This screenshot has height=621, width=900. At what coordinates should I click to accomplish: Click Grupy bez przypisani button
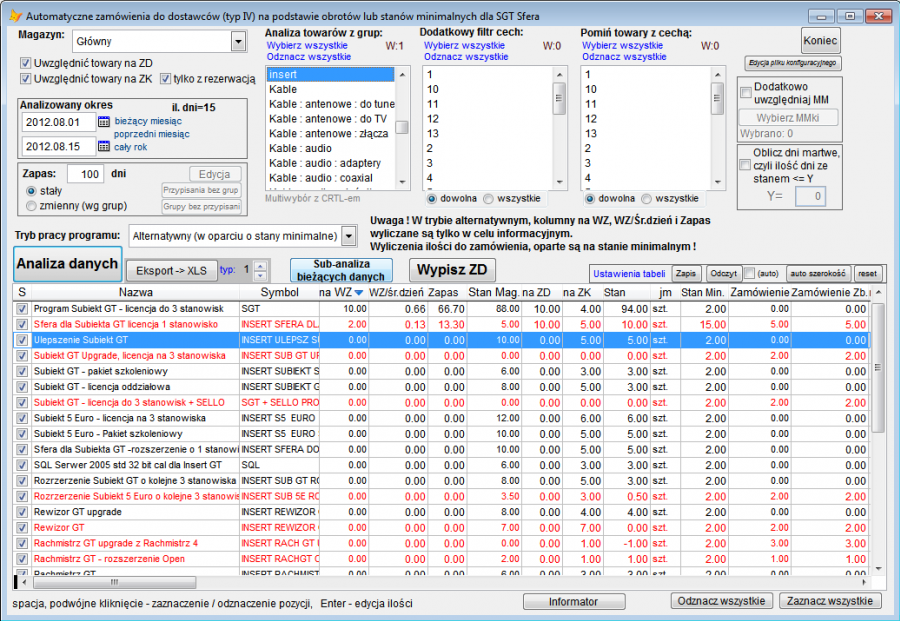click(201, 207)
